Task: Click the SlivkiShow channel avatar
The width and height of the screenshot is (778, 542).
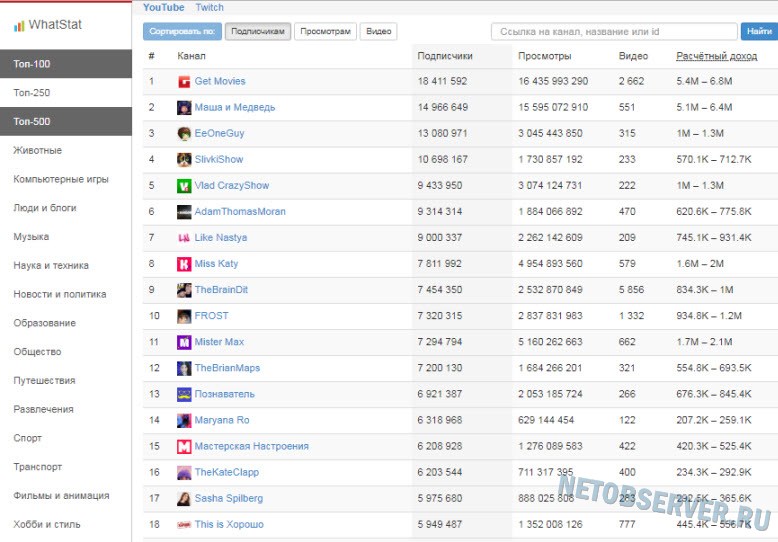Action: (x=184, y=160)
